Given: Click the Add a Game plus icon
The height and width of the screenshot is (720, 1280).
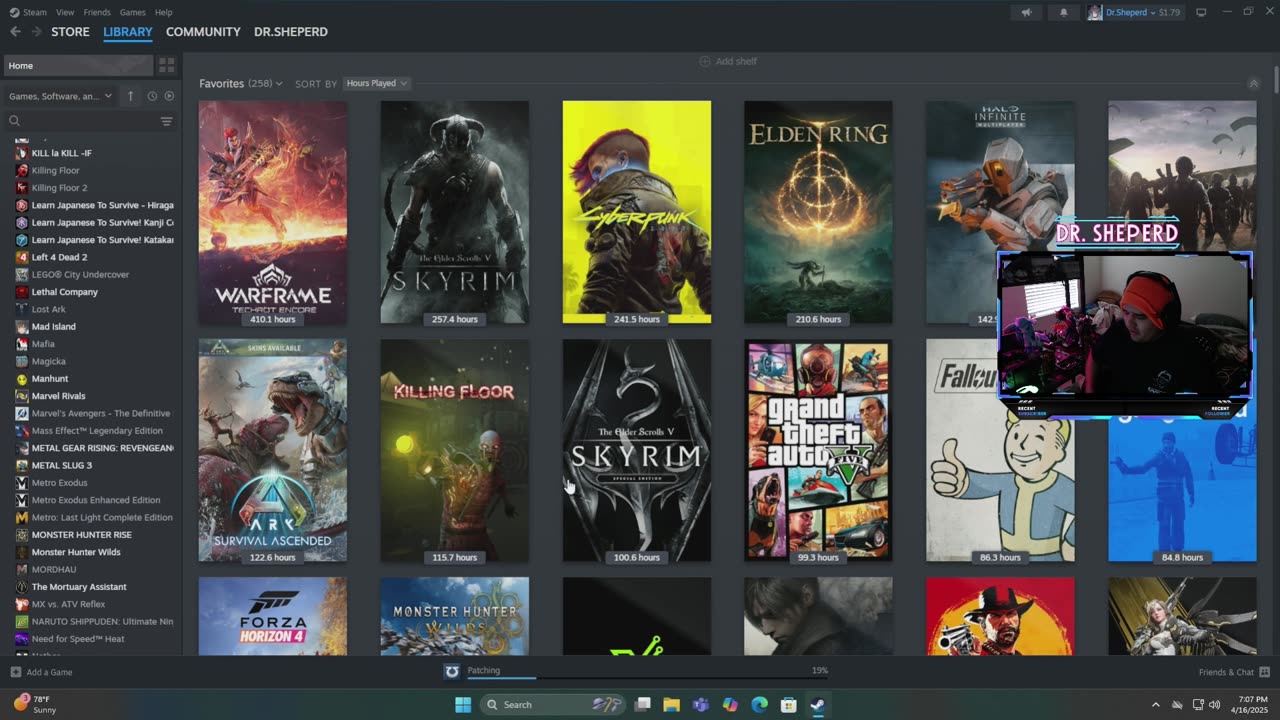Looking at the screenshot, I should tap(15, 672).
